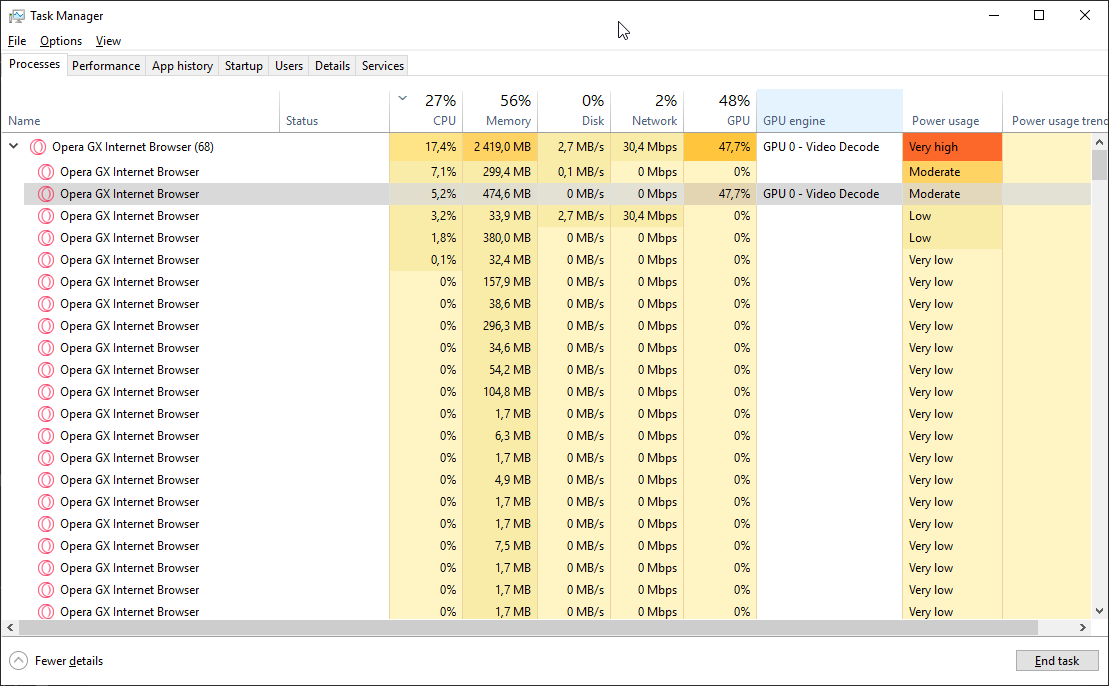Image resolution: width=1109 pixels, height=686 pixels.
Task: Click the 2,7 MB/s disk cell in group row
Action: [574, 147]
